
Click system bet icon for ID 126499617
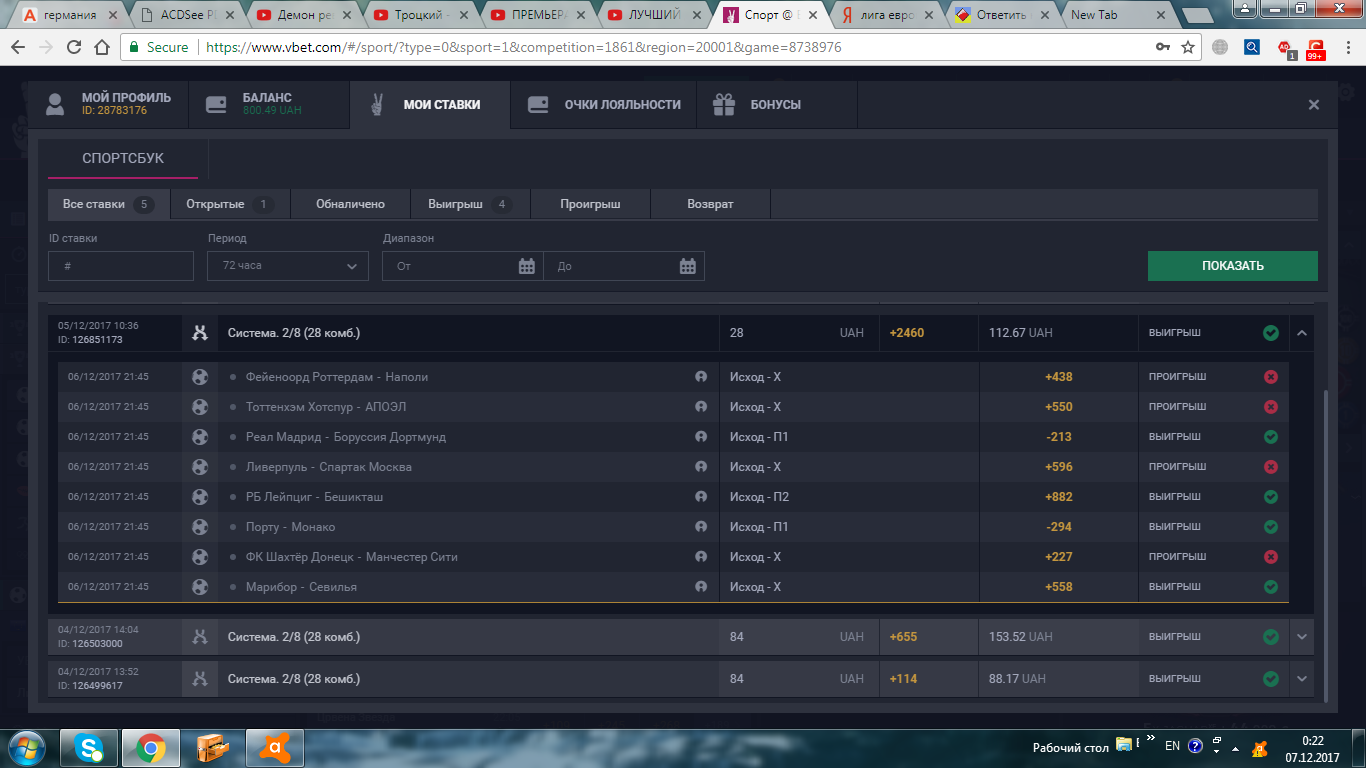[200, 679]
